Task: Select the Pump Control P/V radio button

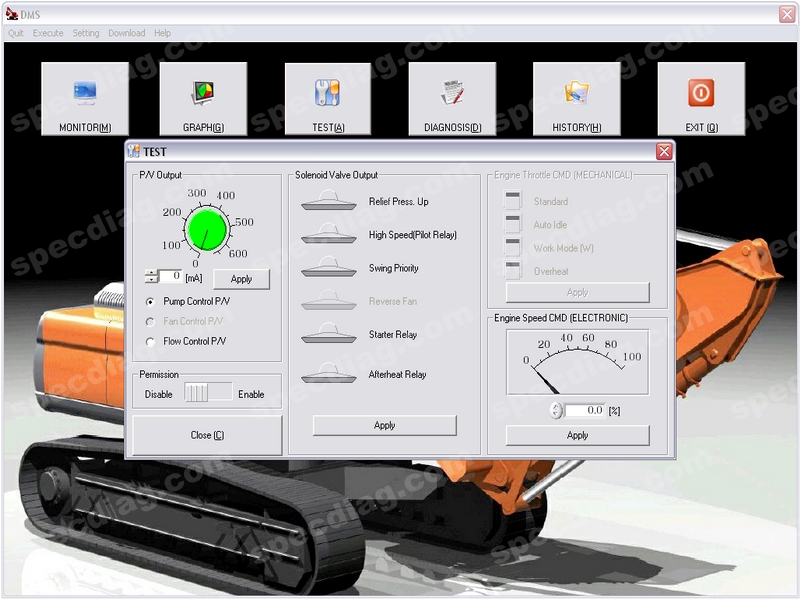Action: tap(152, 299)
